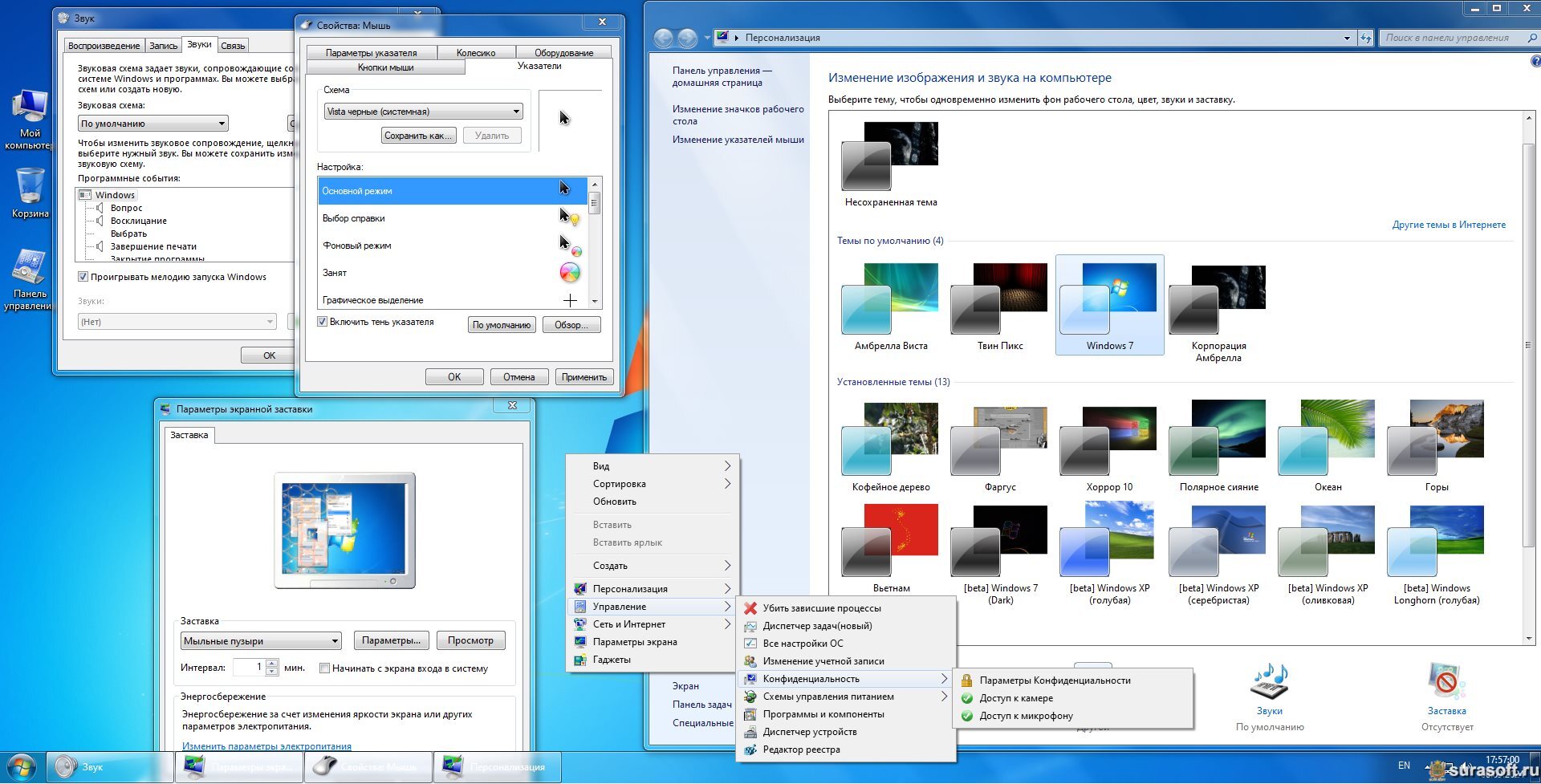
Task: Expand the По умолчанию sound scheme dropdown
Action: coord(222,124)
